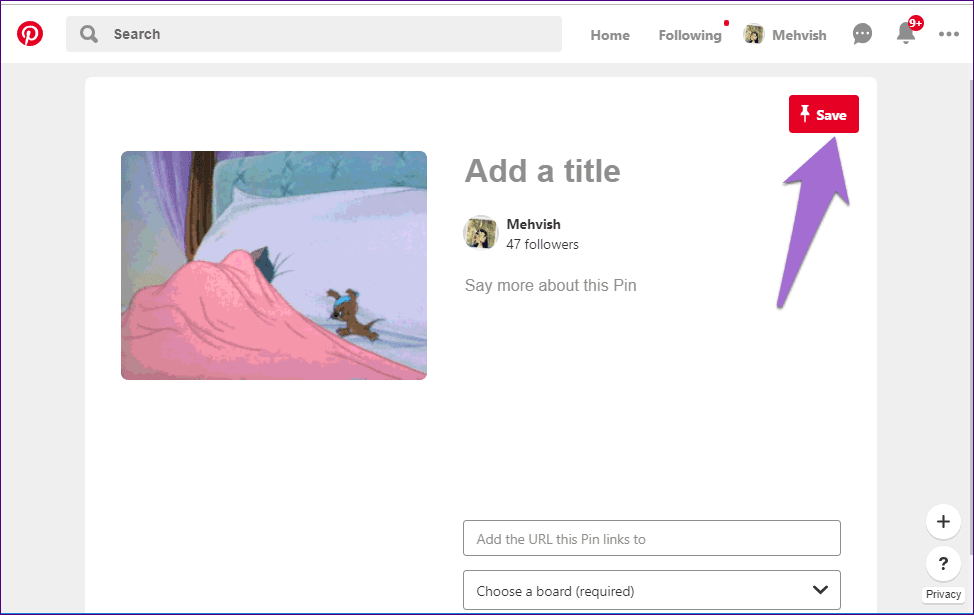The width and height of the screenshot is (974, 615).
Task: Click the Add a title field
Action: (542, 171)
